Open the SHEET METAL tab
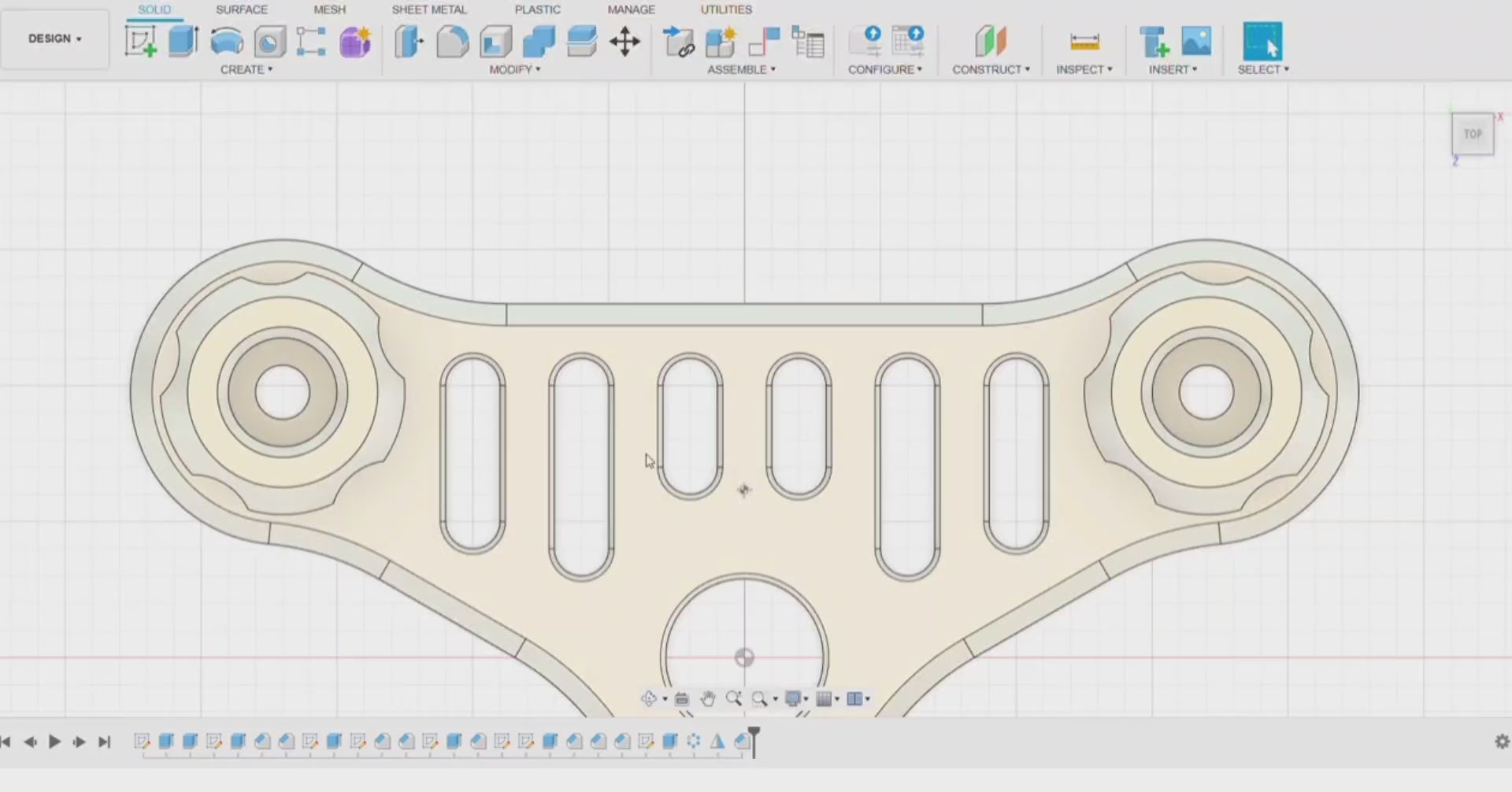Viewport: 1512px width, 792px height. tap(429, 9)
